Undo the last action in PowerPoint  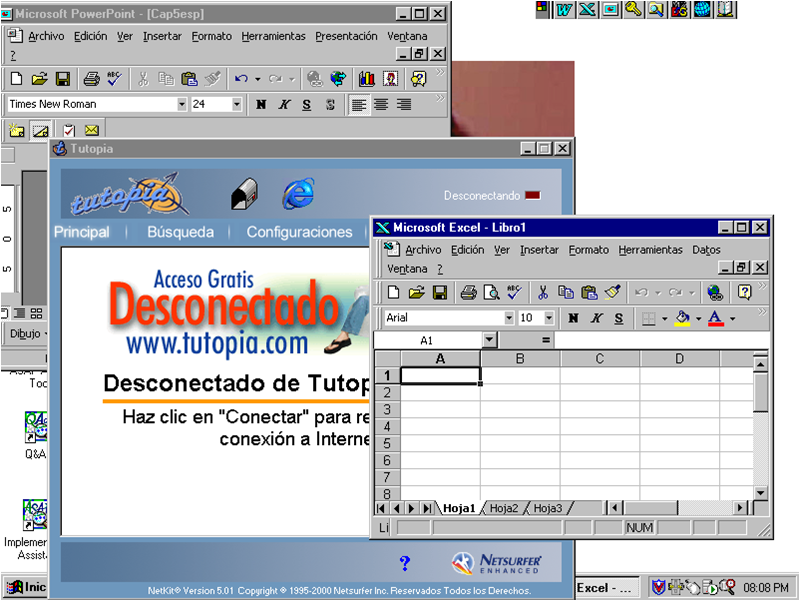241,79
